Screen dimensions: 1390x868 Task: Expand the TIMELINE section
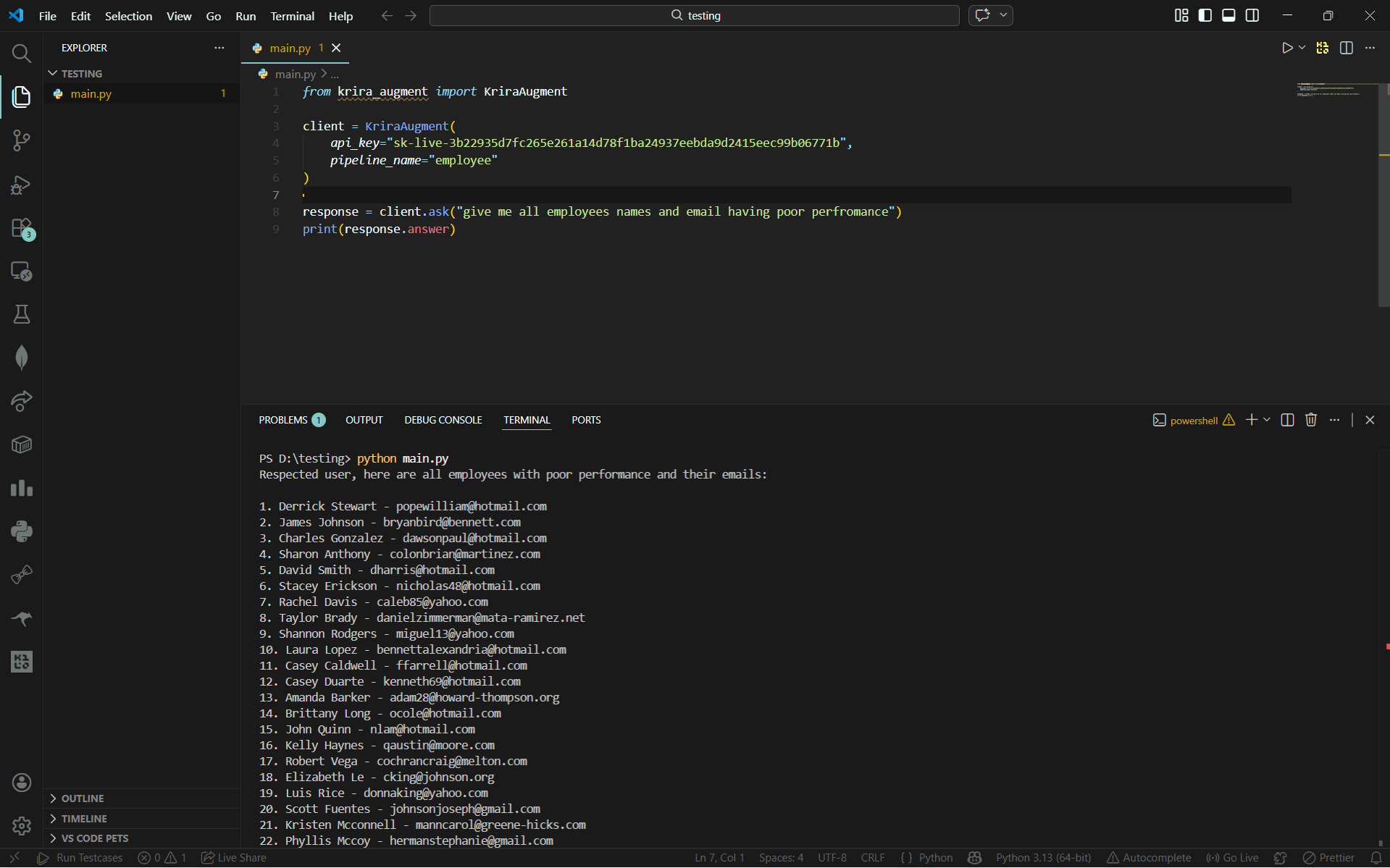(84, 819)
